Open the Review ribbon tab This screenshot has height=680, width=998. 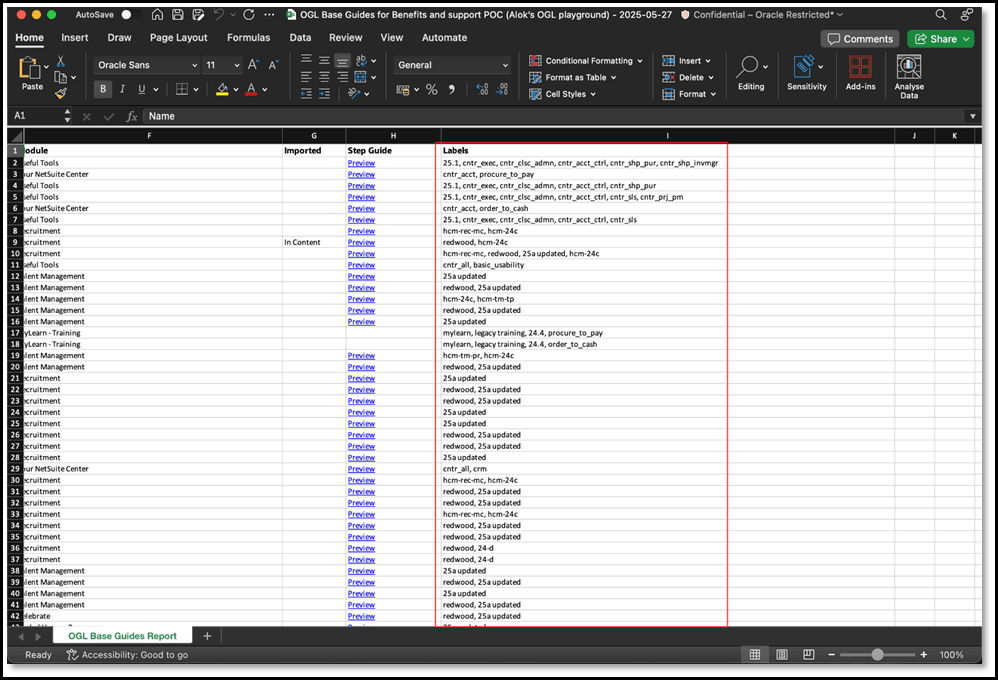point(345,37)
